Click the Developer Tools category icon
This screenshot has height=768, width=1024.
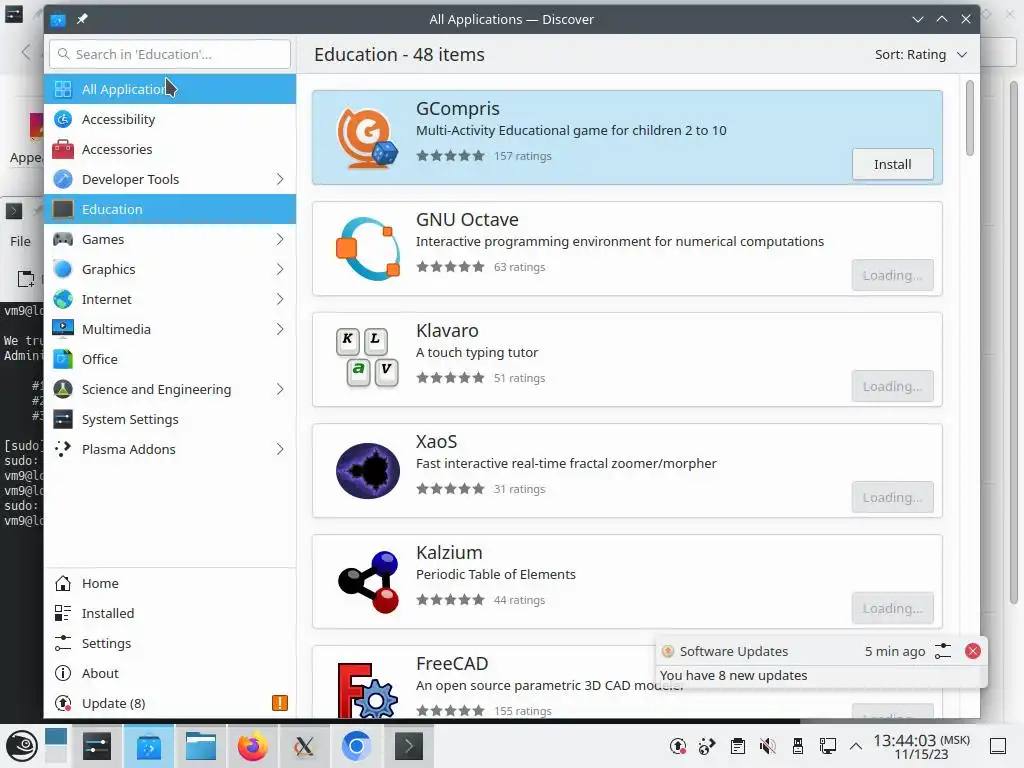[63, 180]
